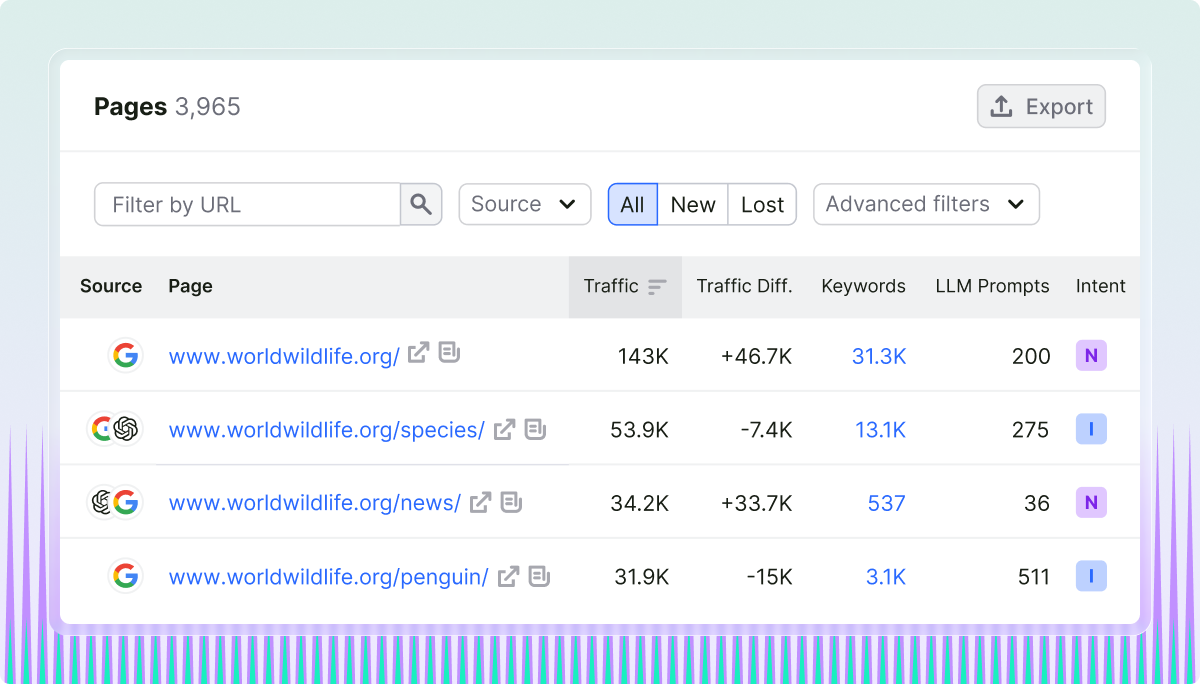The width and height of the screenshot is (1200, 684).
Task: Click the 143K traffic value
Action: point(643,356)
